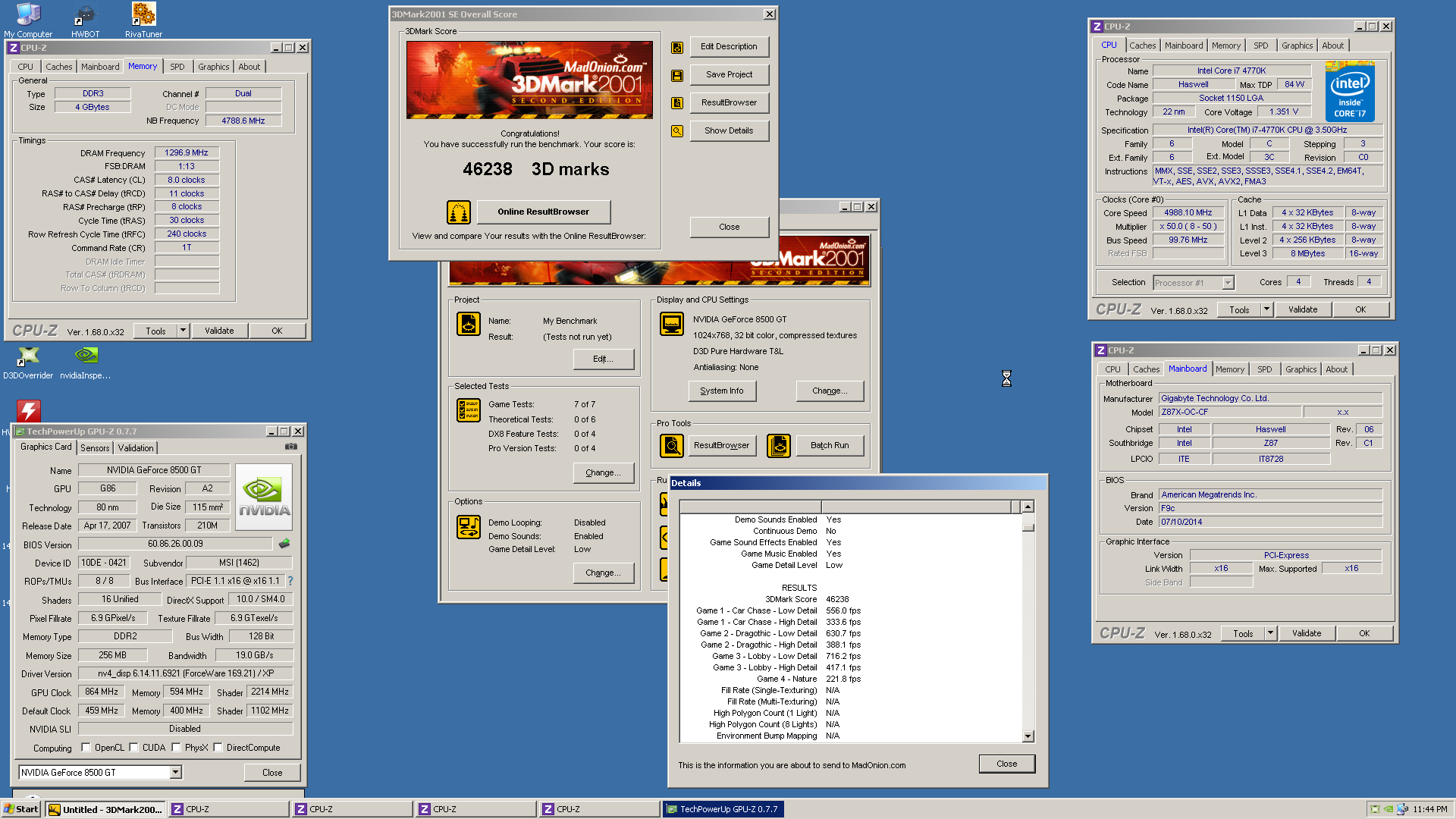Toggle the OpenCL checkbox
Image resolution: width=1456 pixels, height=819 pixels.
pos(86,748)
